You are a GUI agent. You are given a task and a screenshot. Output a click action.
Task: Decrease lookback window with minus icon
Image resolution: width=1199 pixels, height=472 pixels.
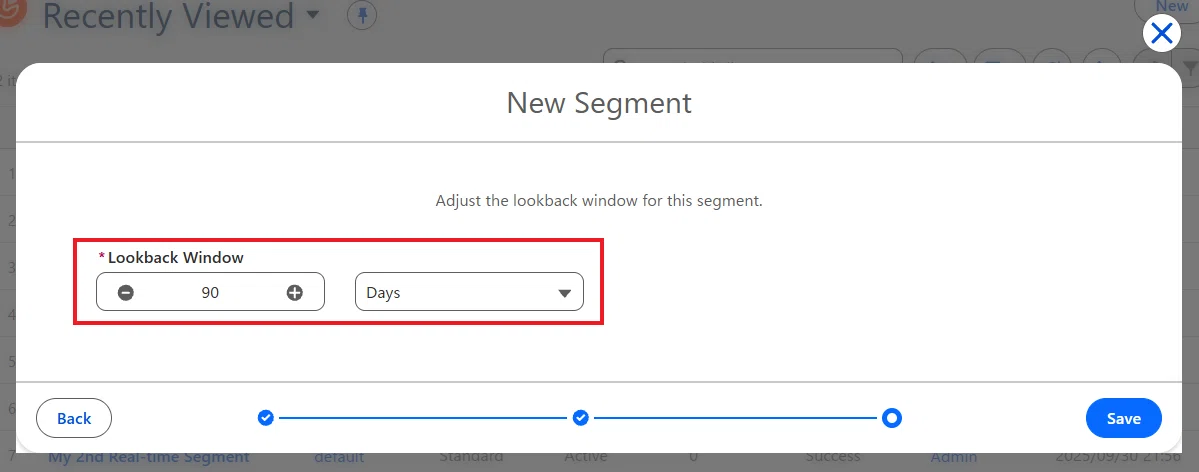(x=126, y=292)
